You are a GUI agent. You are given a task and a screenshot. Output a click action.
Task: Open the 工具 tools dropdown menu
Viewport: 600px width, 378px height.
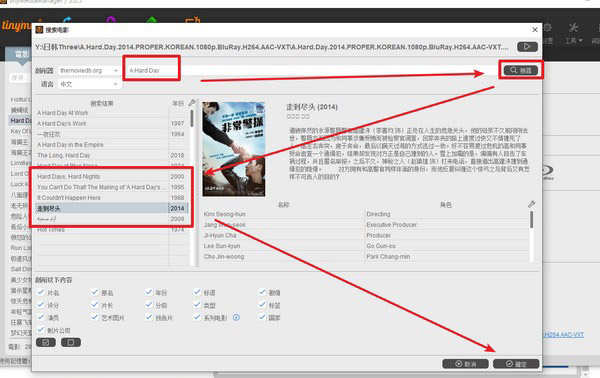(573, 33)
